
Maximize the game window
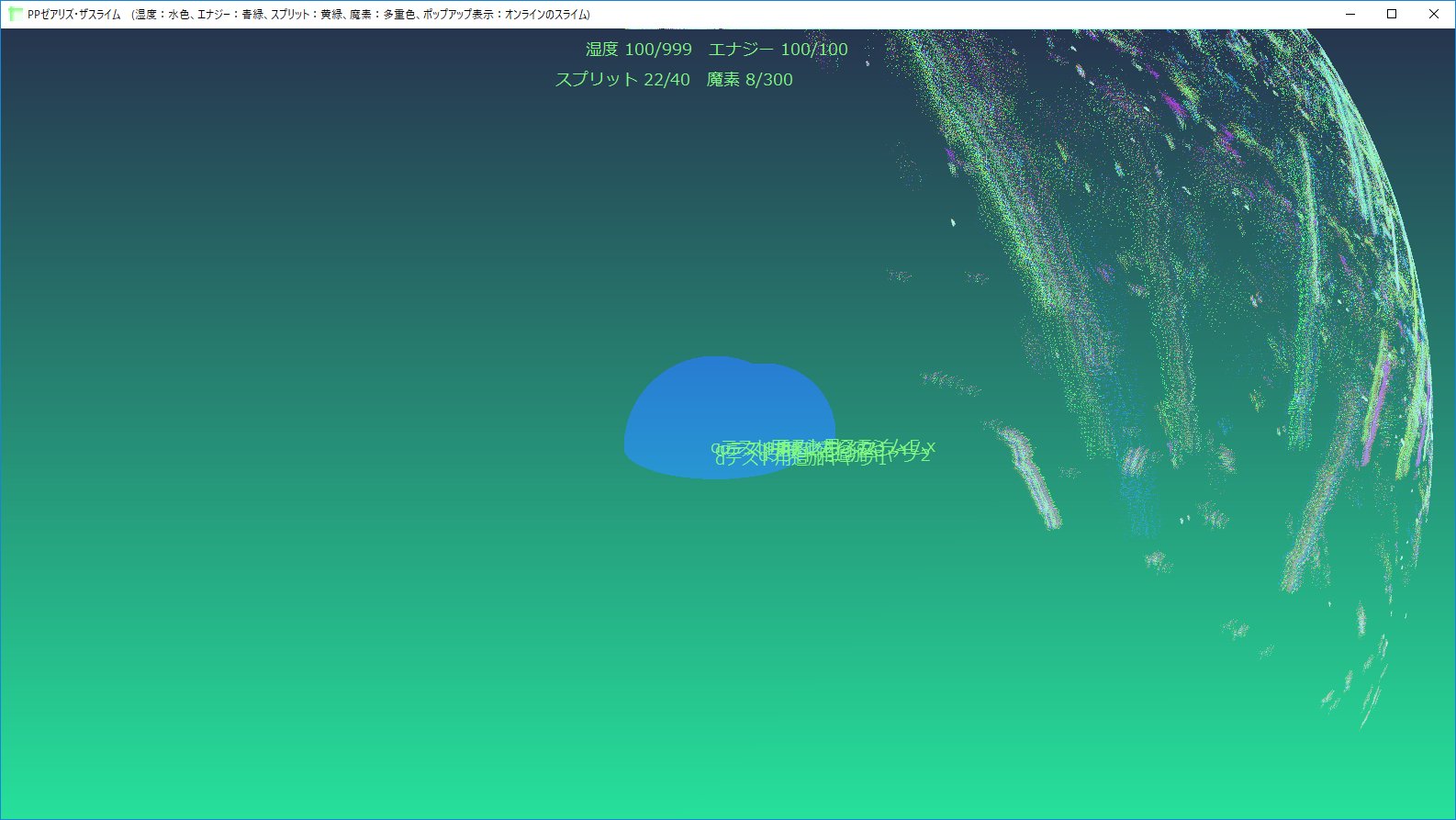(1392, 15)
